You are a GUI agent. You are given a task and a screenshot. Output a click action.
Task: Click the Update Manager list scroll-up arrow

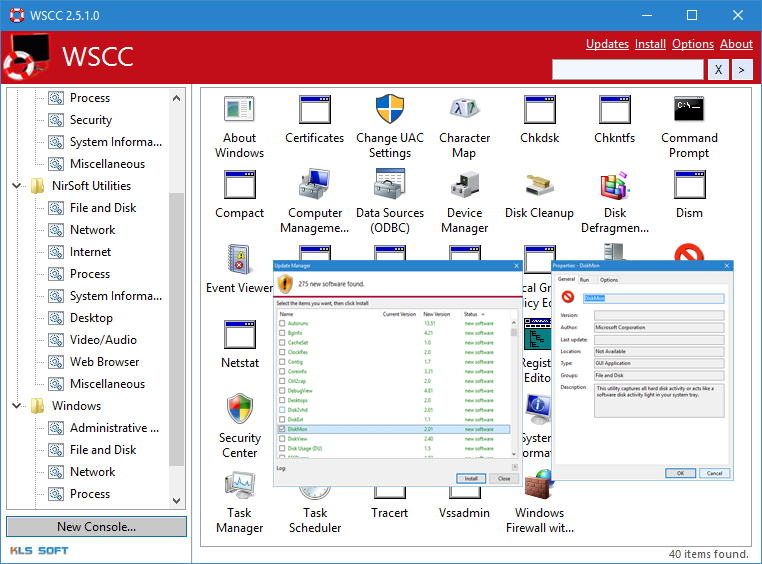pyautogui.click(x=514, y=323)
